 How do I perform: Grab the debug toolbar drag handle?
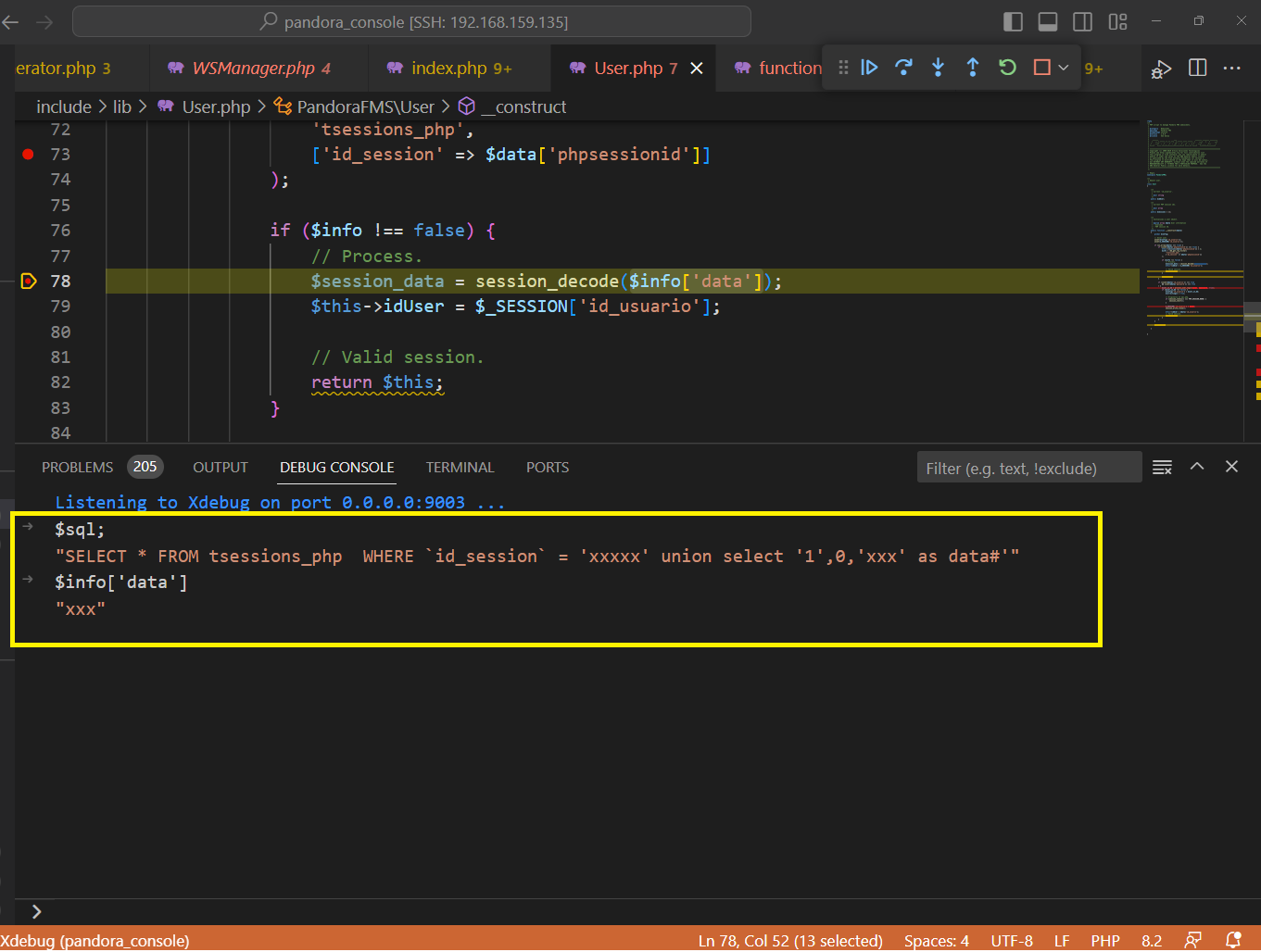coord(843,68)
